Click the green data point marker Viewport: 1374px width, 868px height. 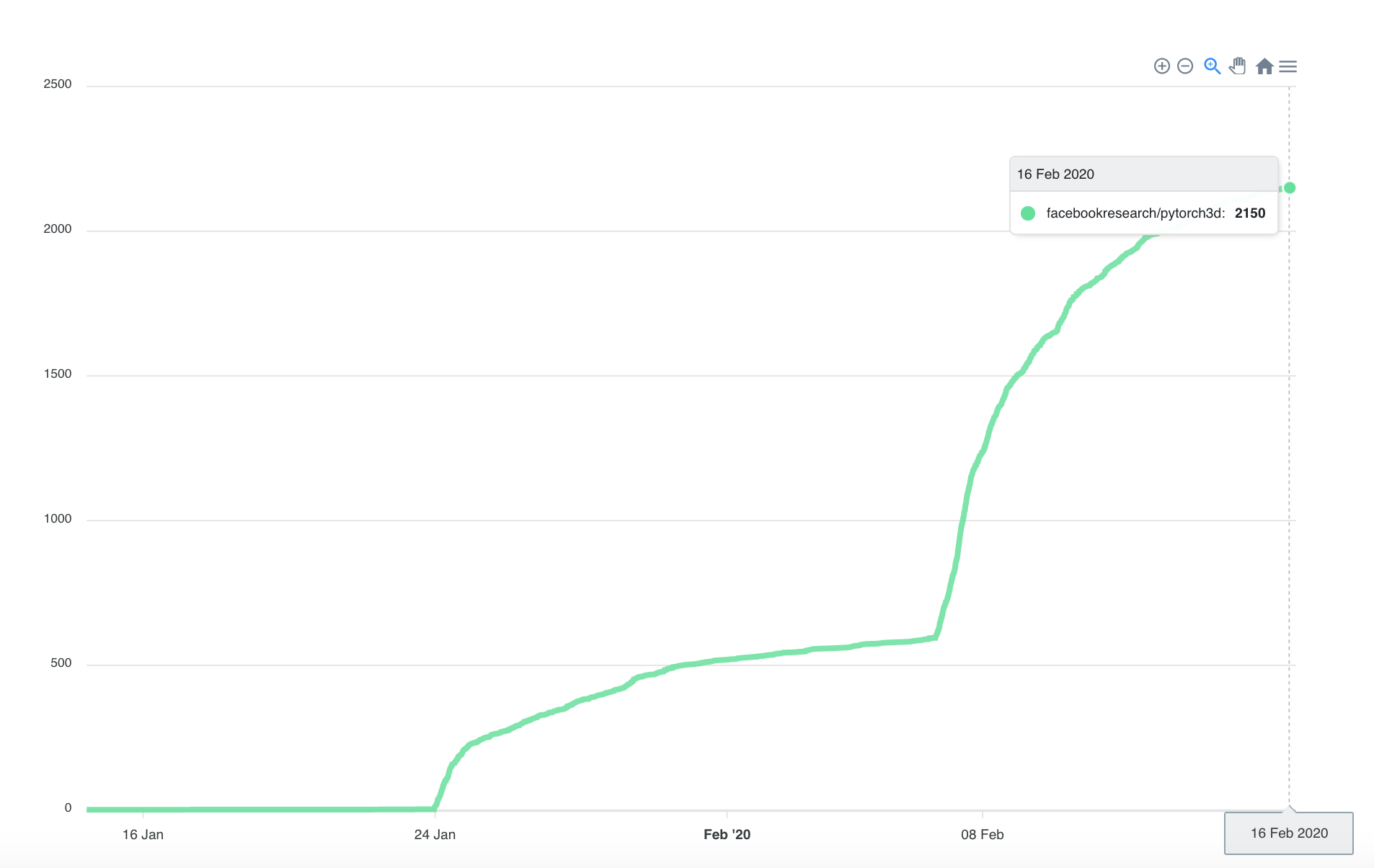point(1290,188)
